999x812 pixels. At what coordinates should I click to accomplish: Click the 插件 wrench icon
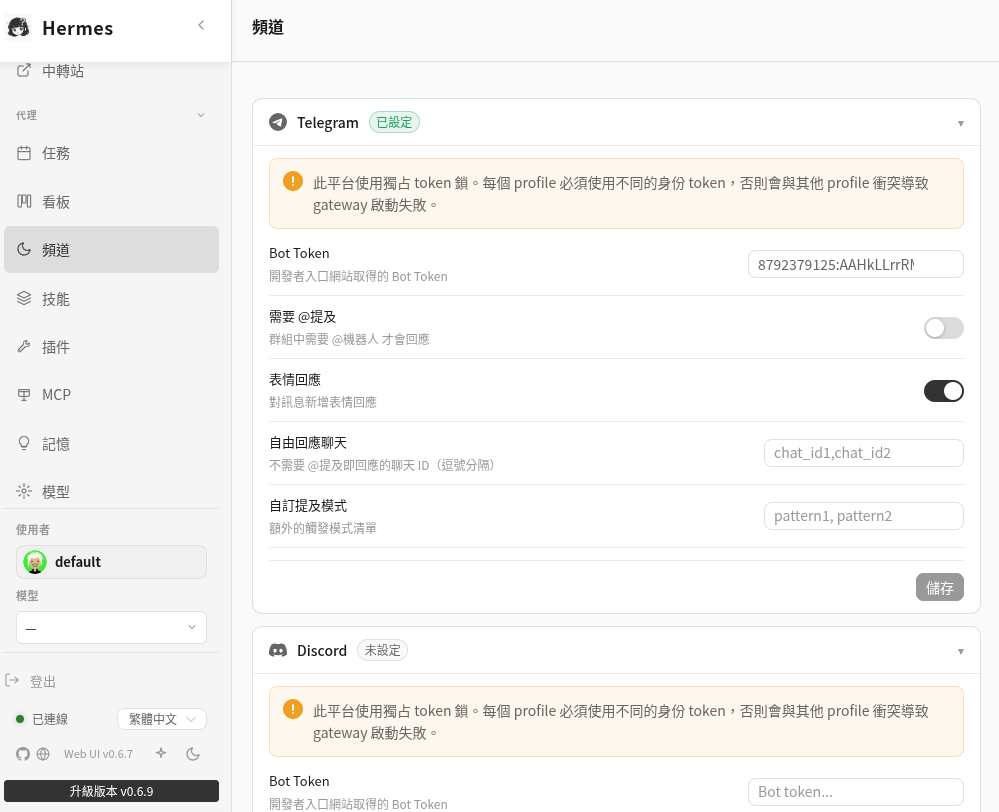[24, 347]
